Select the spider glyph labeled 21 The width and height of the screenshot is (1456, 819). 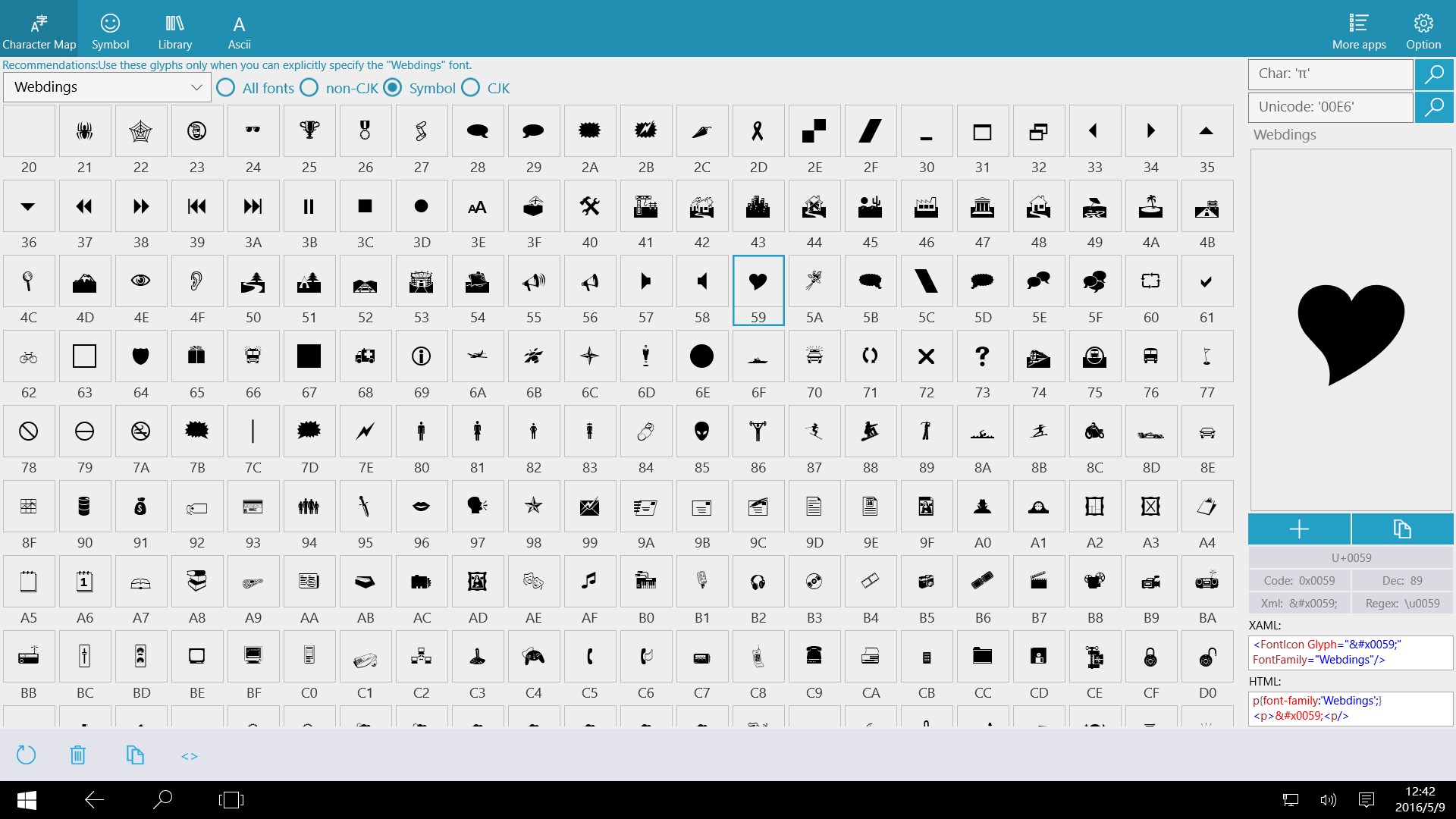[x=85, y=131]
